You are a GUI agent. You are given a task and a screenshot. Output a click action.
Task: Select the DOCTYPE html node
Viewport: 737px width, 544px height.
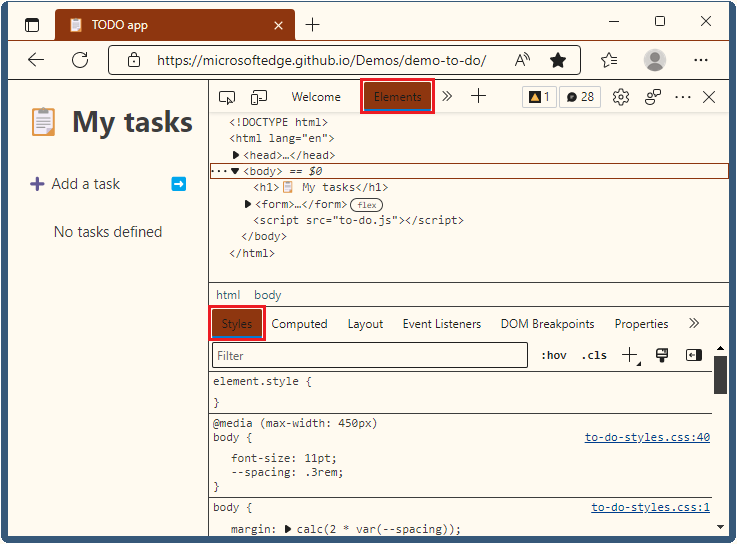tap(278, 122)
